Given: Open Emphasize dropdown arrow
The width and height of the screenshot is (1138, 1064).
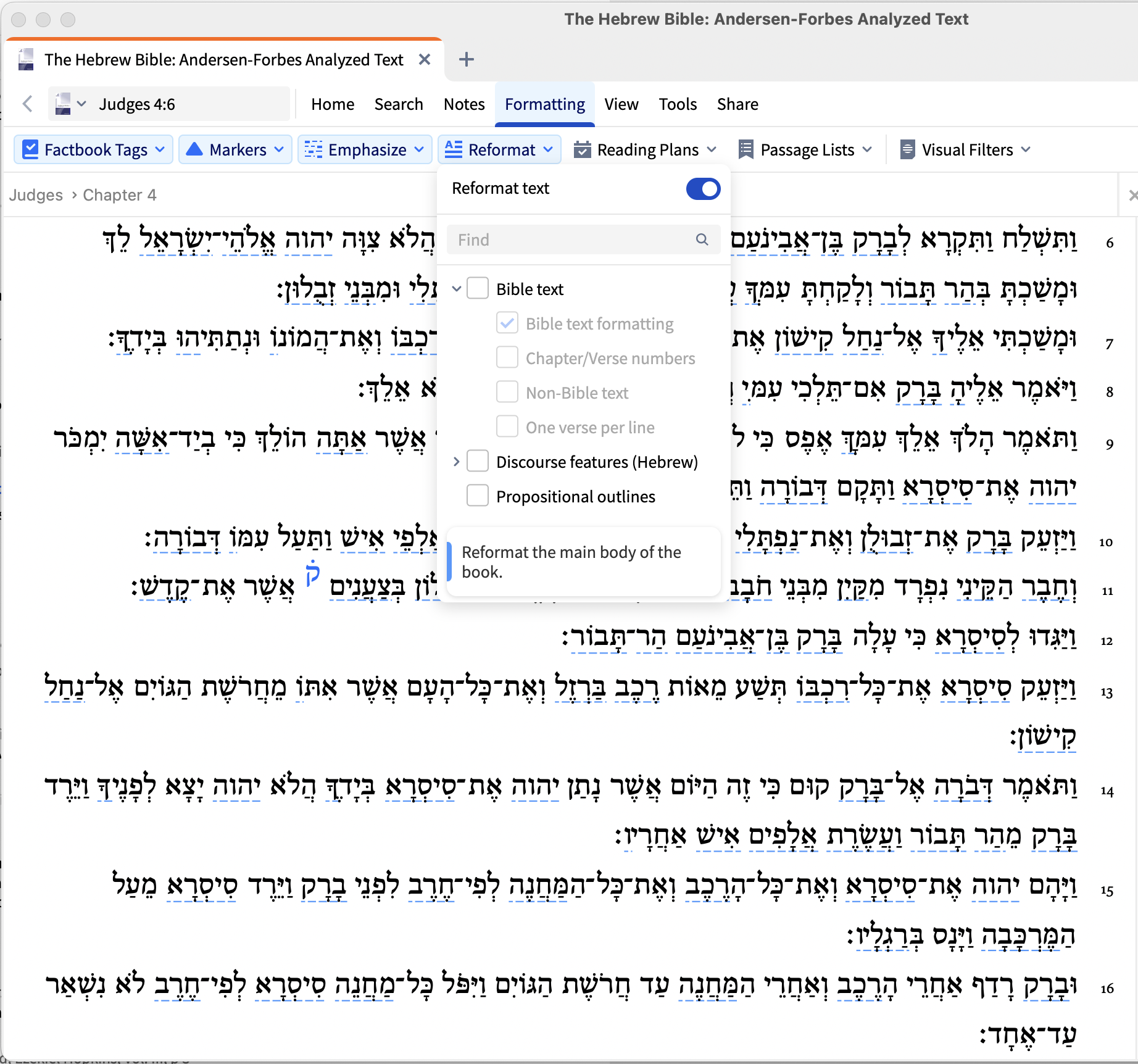Looking at the screenshot, I should point(419,149).
